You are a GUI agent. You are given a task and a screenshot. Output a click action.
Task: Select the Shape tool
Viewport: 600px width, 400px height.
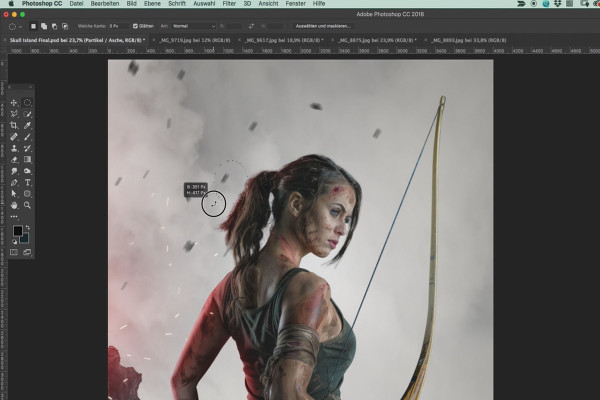point(27,194)
